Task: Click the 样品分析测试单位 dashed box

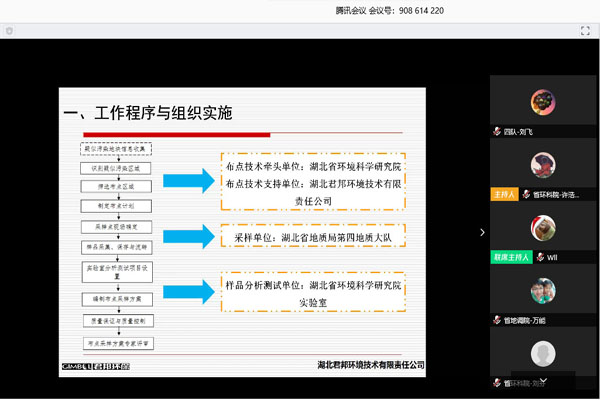Action: [x=312, y=292]
